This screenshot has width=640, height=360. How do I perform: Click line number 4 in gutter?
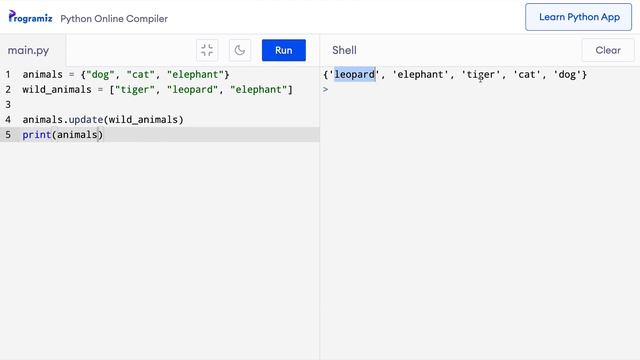(8, 120)
